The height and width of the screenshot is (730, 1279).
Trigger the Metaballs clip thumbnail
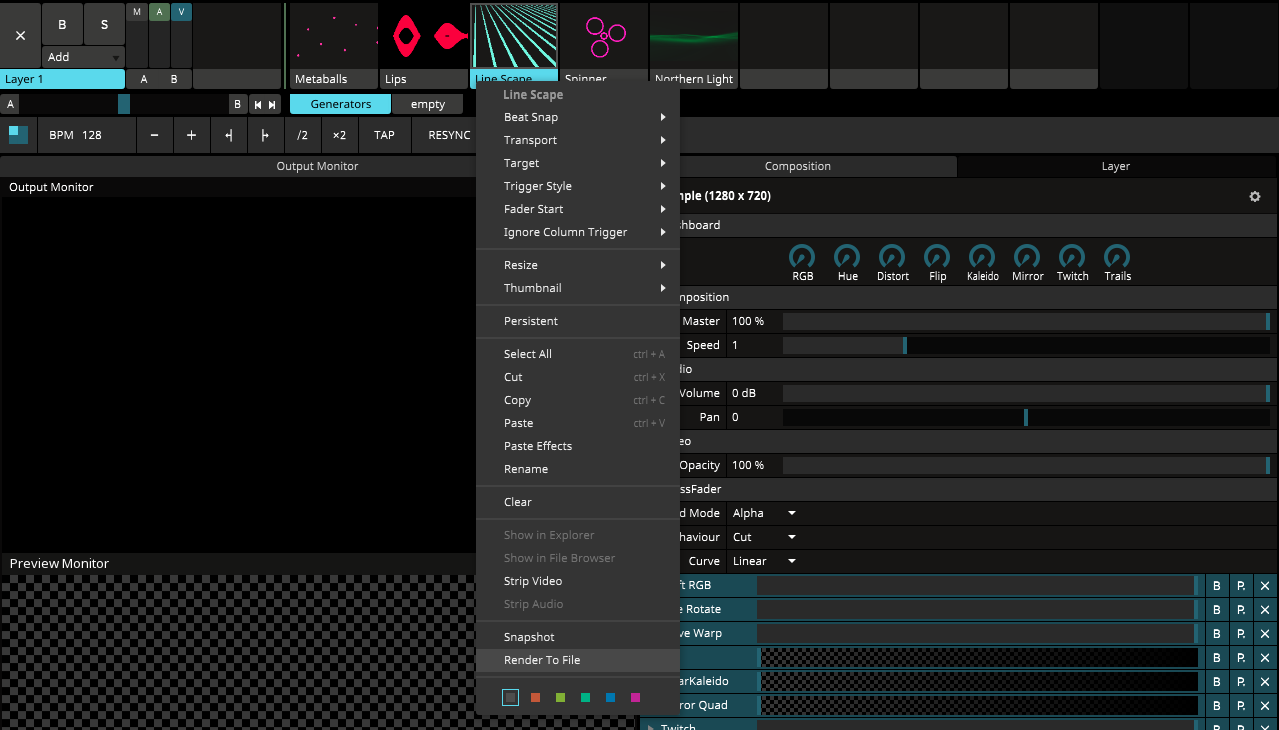click(x=334, y=36)
